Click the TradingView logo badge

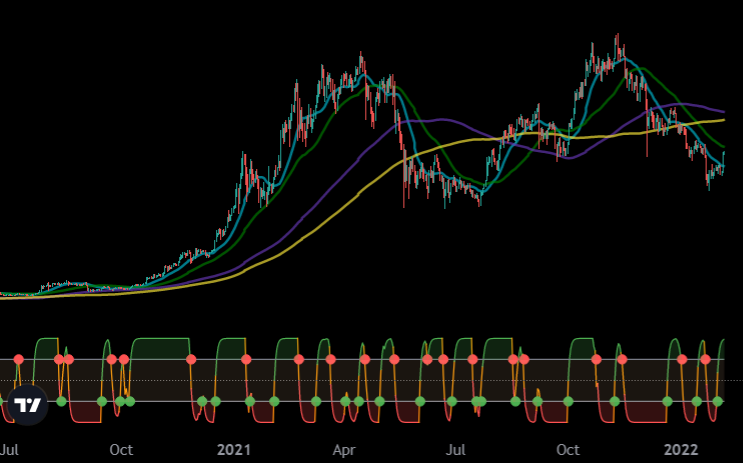coord(27,405)
